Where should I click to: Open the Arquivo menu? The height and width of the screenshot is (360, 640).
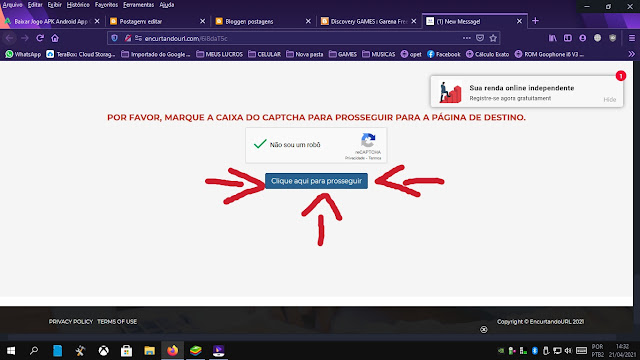pyautogui.click(x=12, y=5)
